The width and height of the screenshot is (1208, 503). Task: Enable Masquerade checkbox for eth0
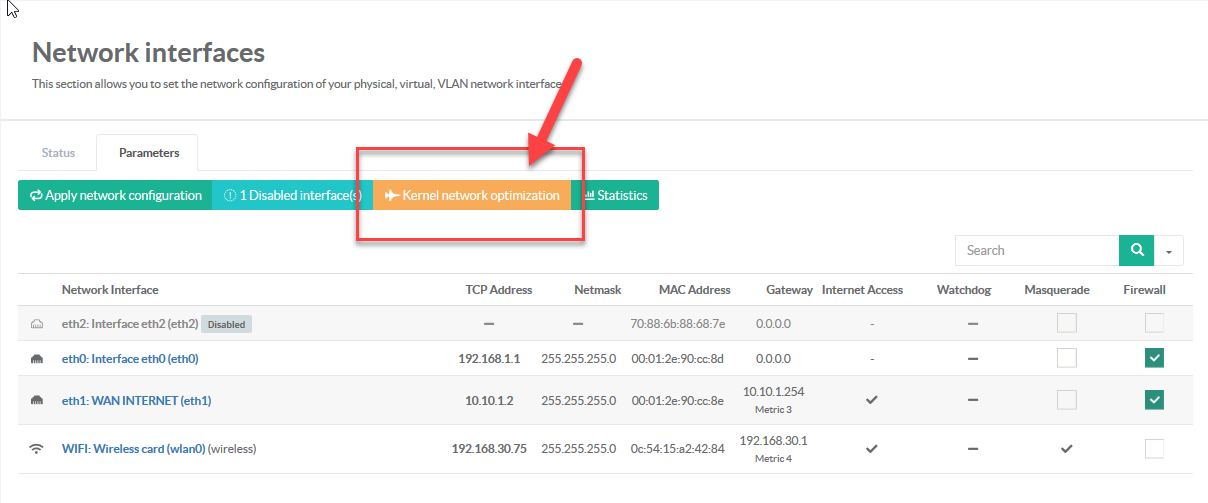1067,358
